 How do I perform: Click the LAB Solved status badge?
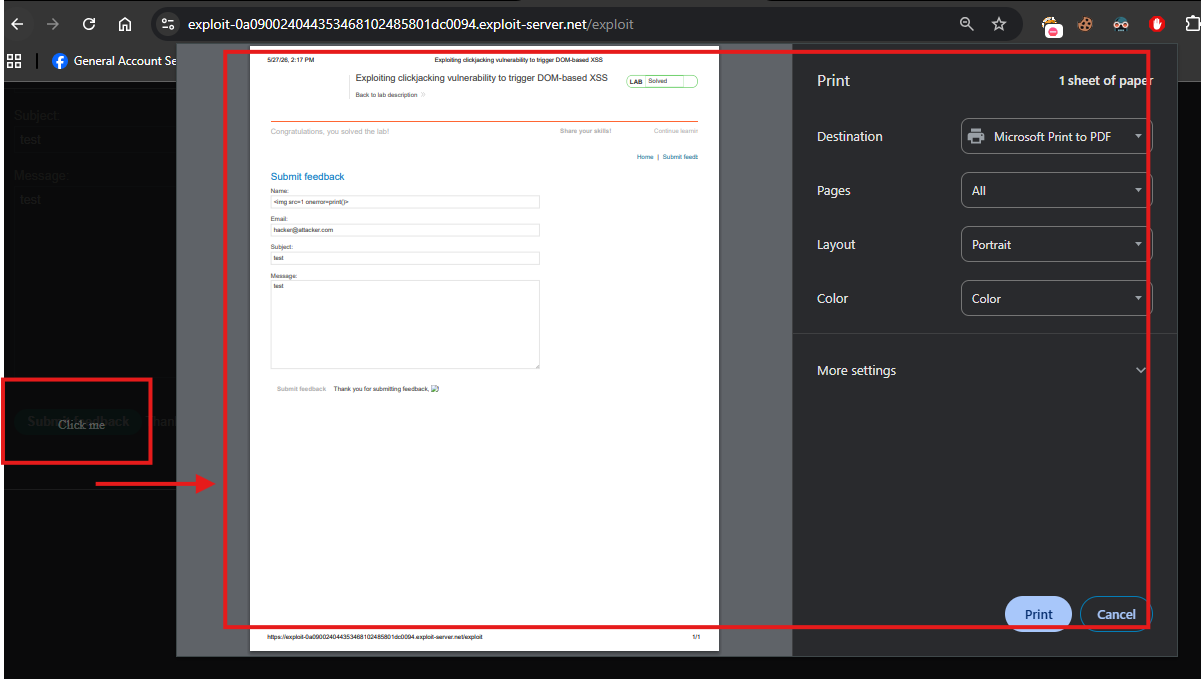661,81
